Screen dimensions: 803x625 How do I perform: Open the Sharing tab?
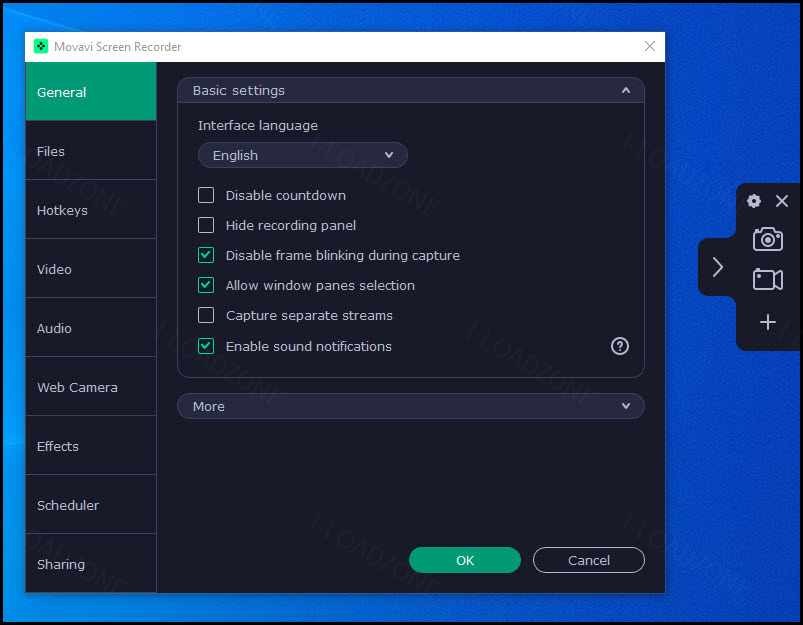[91, 563]
